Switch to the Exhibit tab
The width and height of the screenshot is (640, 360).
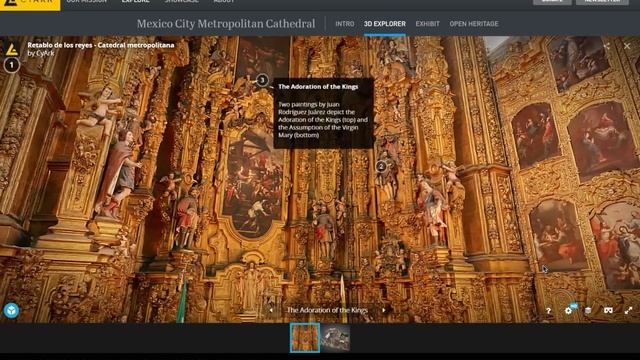[427, 24]
